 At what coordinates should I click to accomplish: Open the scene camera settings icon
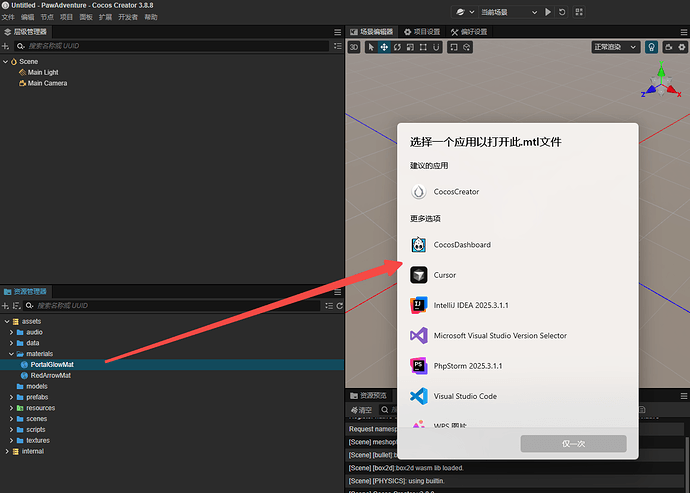click(669, 47)
